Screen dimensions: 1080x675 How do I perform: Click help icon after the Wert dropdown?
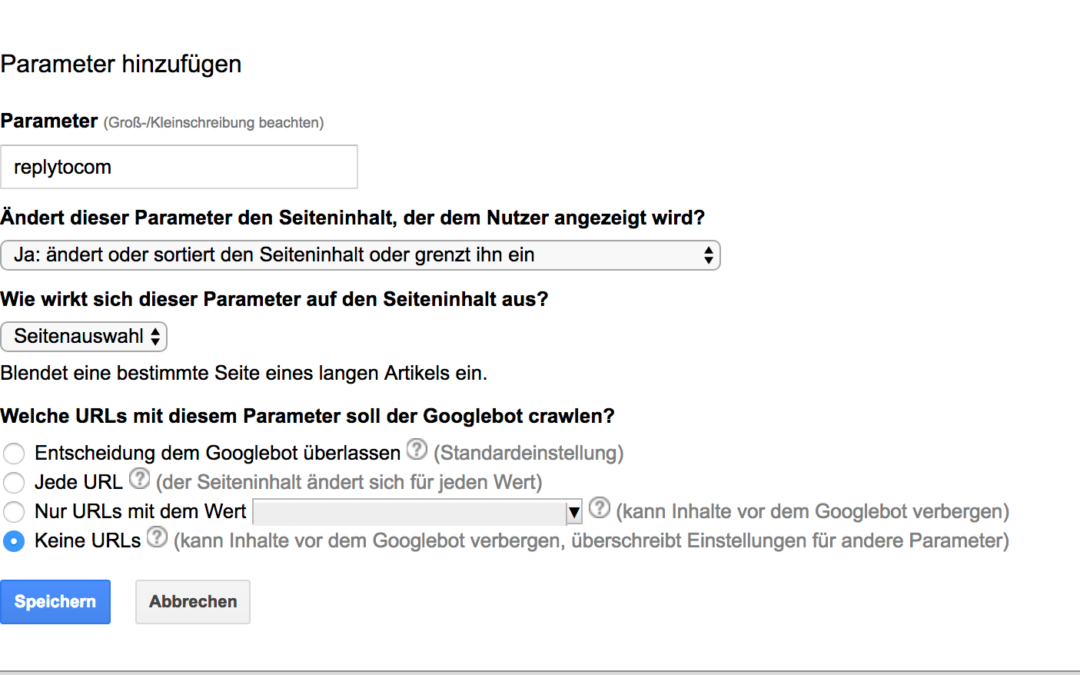click(599, 508)
